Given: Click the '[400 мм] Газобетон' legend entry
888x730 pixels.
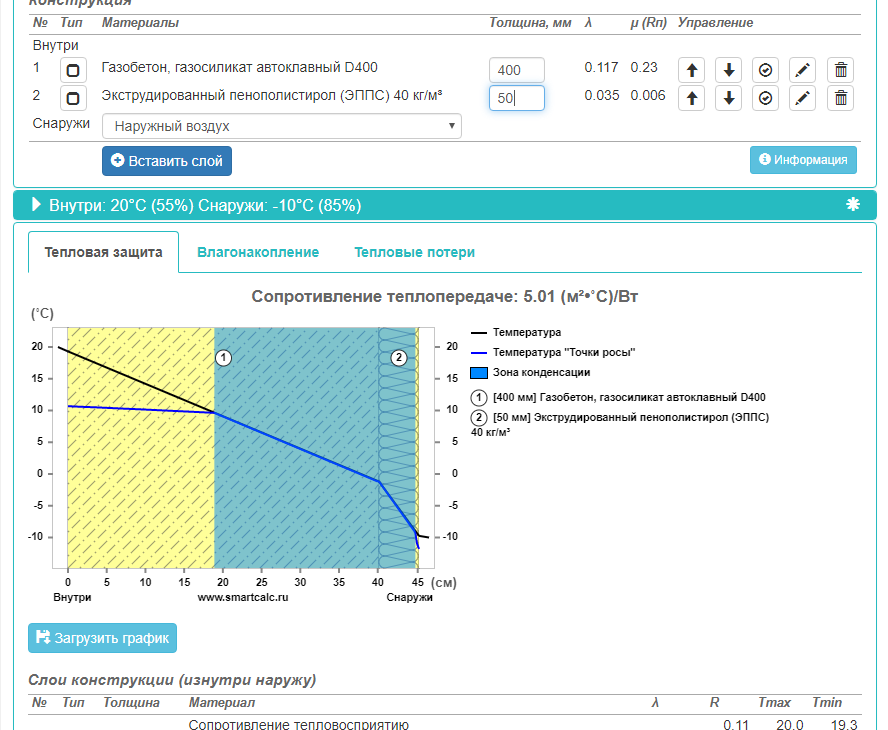Looking at the screenshot, I should 618,398.
